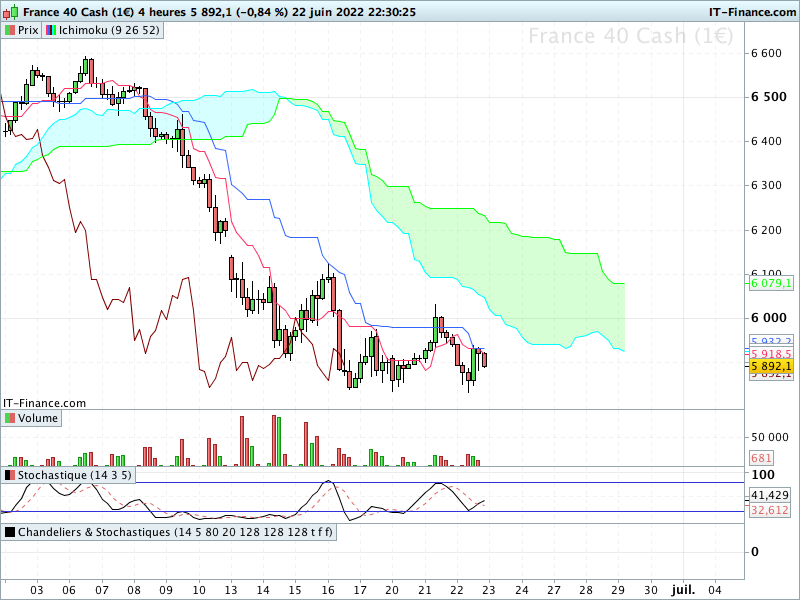
Task: Click the green 6 079,1 cloud price tag
Action: pos(771,283)
